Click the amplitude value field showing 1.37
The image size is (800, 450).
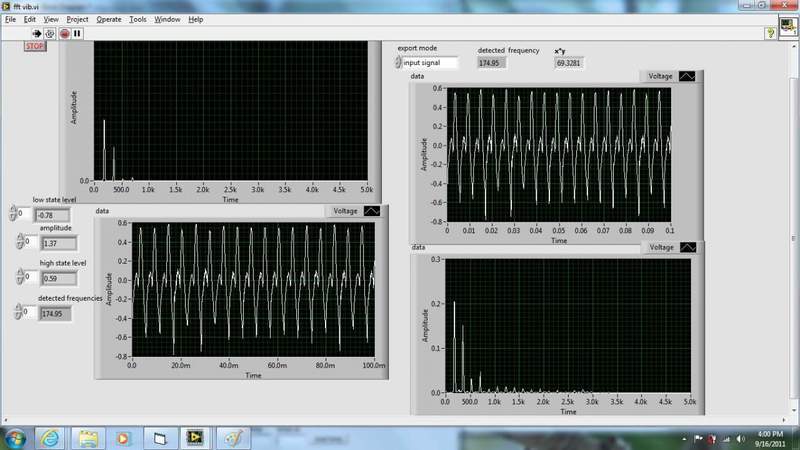(x=54, y=243)
